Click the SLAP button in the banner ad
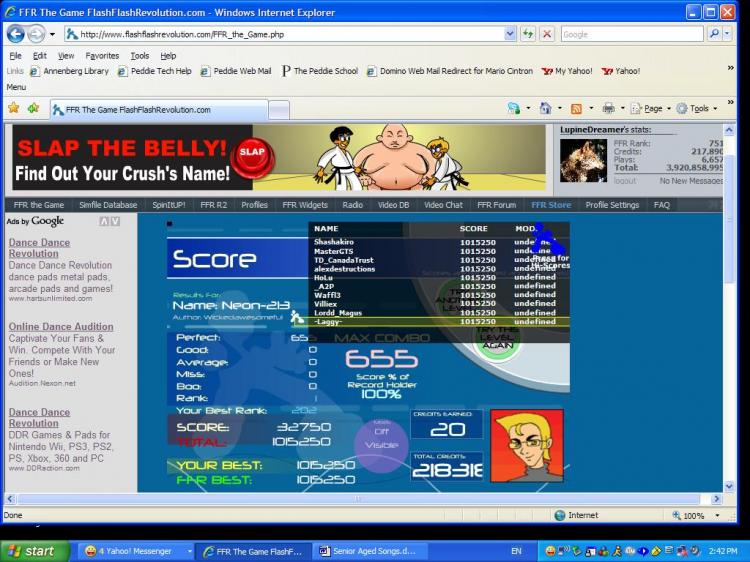750x562 pixels. point(252,155)
